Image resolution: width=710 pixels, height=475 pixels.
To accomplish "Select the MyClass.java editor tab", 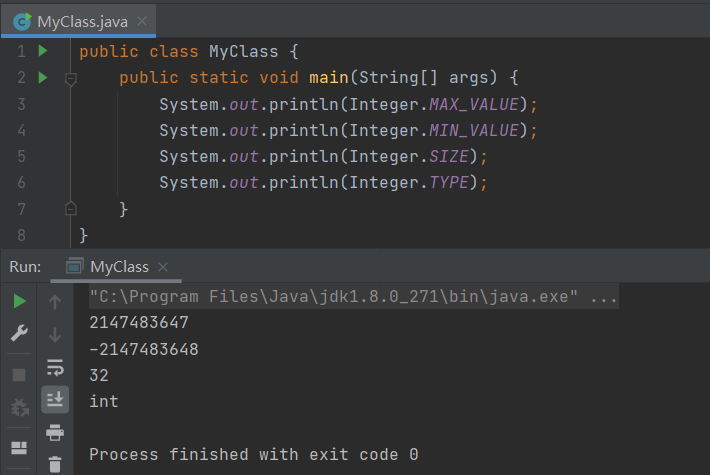I will pos(78,21).
